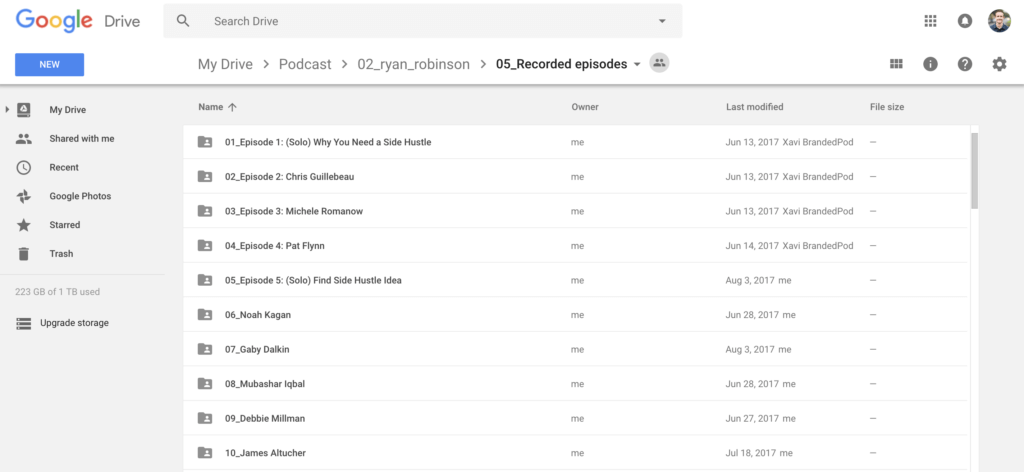This screenshot has height=472, width=1024.
Task: Click the 223 GB of 1 TB used text
Action: point(57,292)
